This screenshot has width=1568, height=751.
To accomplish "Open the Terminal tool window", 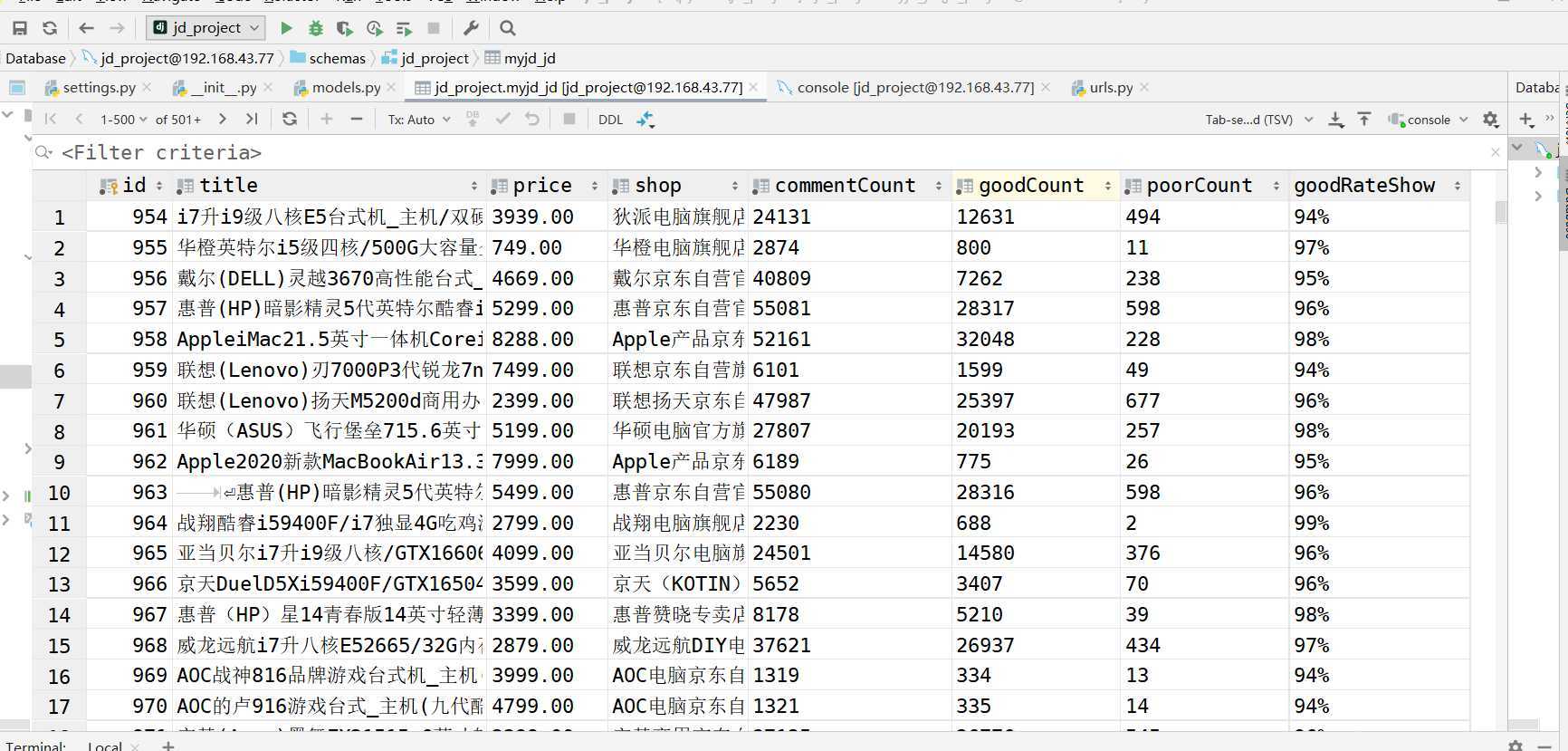I will (x=35, y=746).
